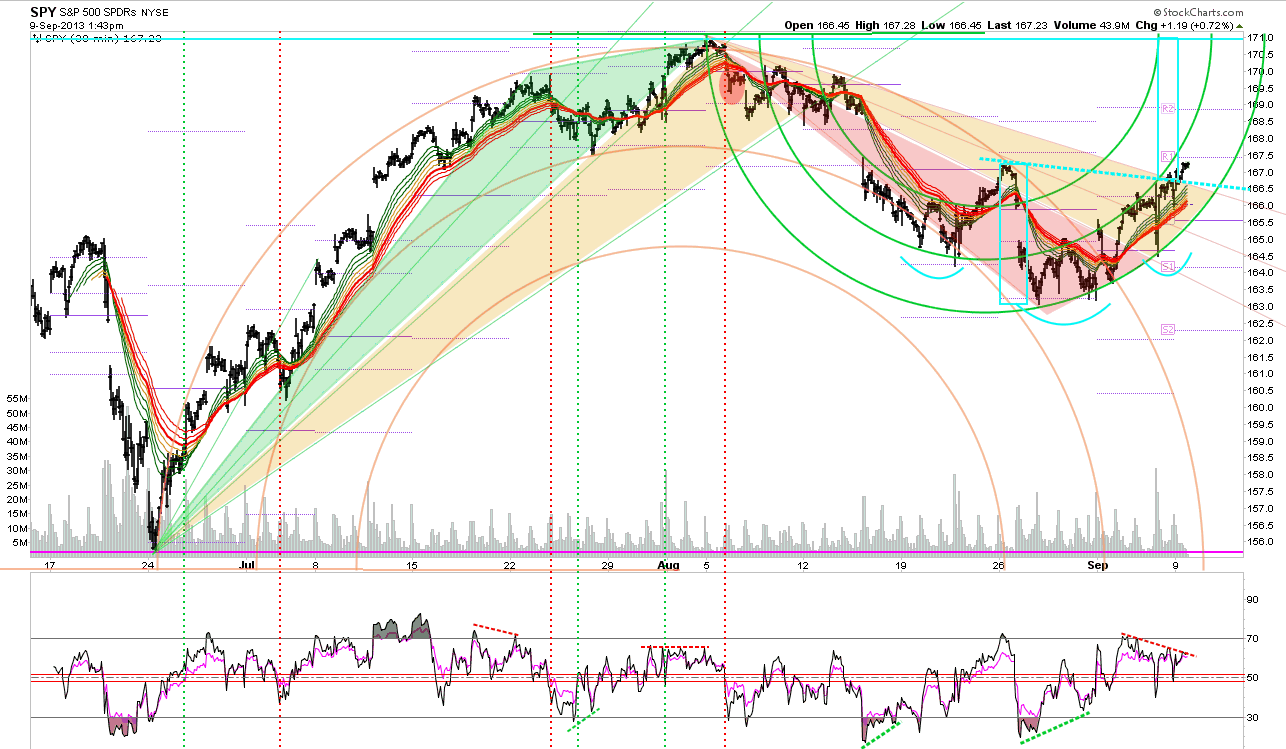
Task: Click the 25M volume axis label
Action: point(15,485)
